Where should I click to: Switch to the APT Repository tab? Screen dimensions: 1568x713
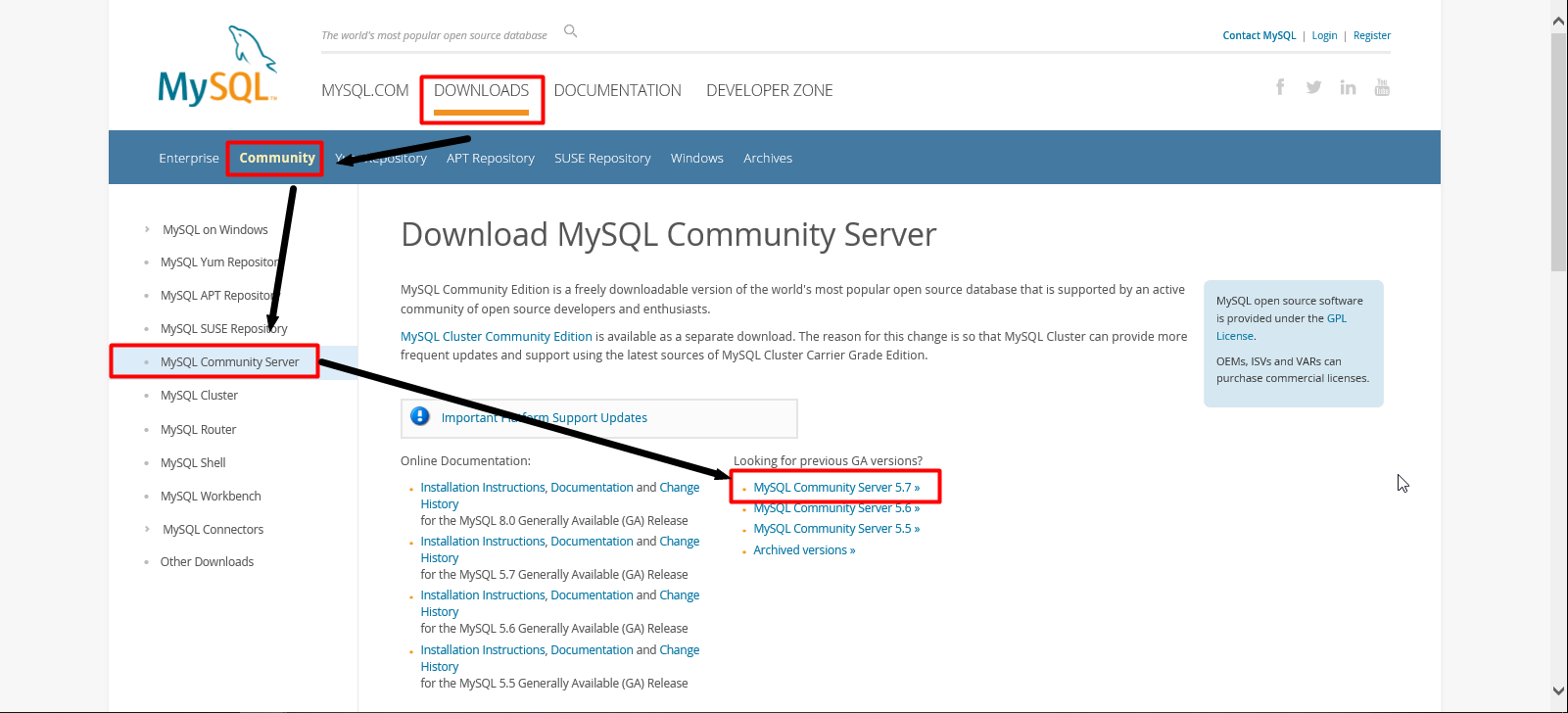pos(491,158)
